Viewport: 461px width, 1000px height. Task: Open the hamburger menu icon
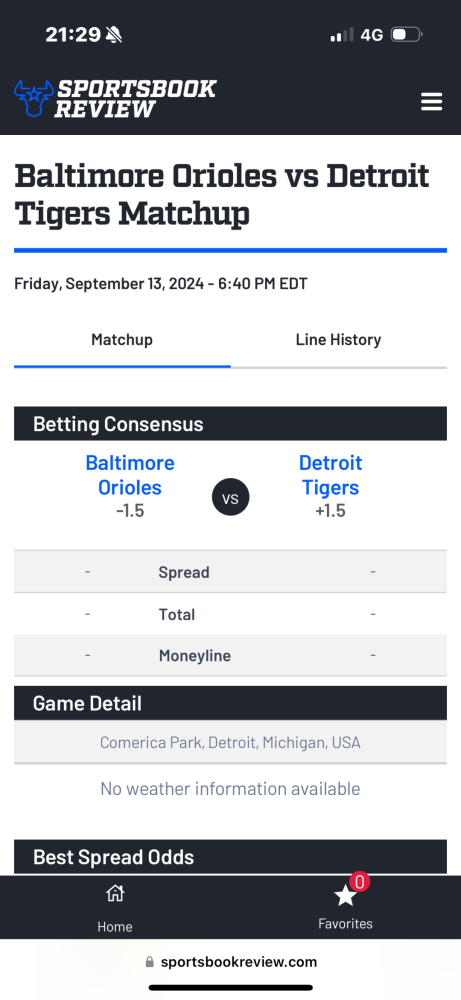point(432,101)
